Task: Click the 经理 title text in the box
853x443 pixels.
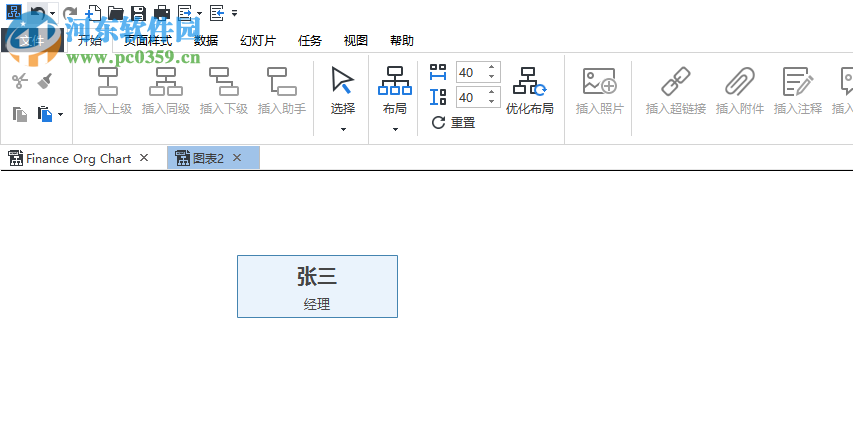Action: click(x=317, y=304)
